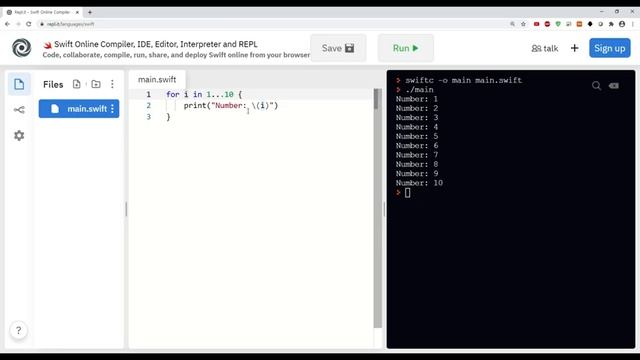Reload the browser page

tap(29, 24)
